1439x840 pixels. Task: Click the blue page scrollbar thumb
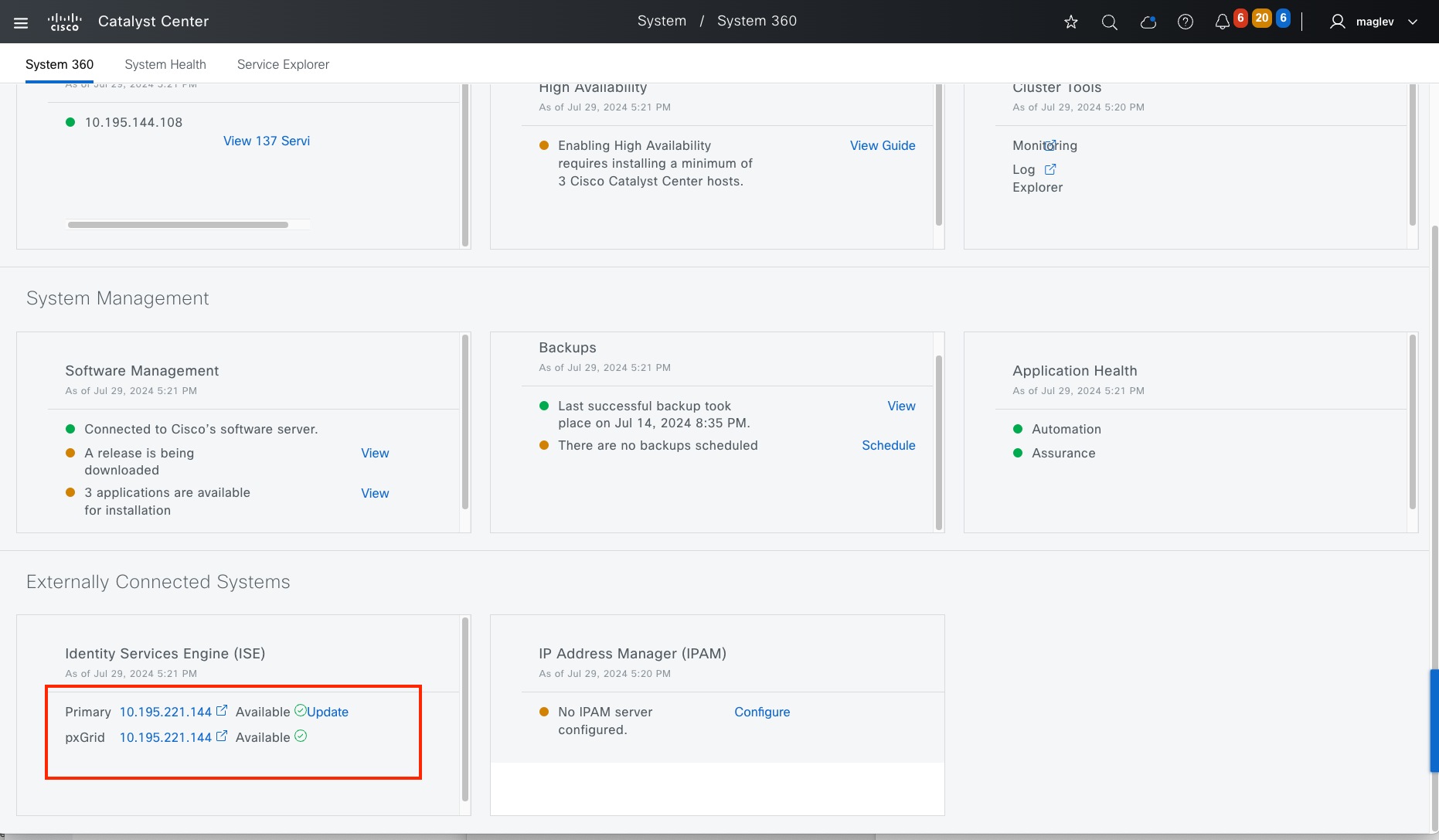coord(1434,720)
